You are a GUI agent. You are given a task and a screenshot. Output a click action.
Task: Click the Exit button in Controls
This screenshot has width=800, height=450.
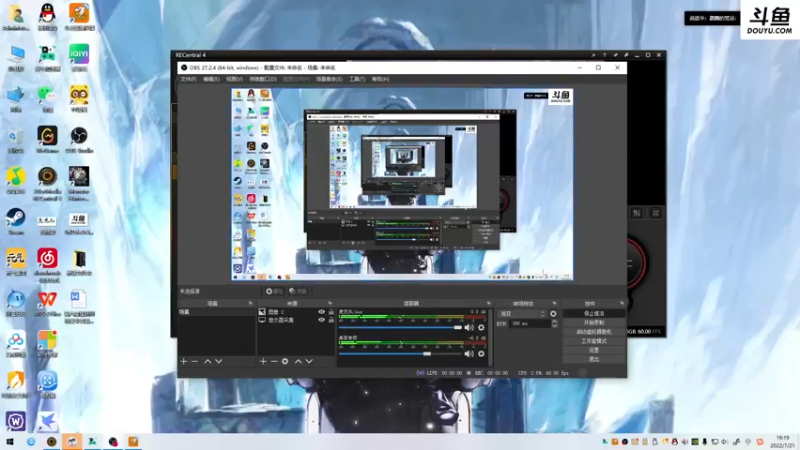pos(594,359)
